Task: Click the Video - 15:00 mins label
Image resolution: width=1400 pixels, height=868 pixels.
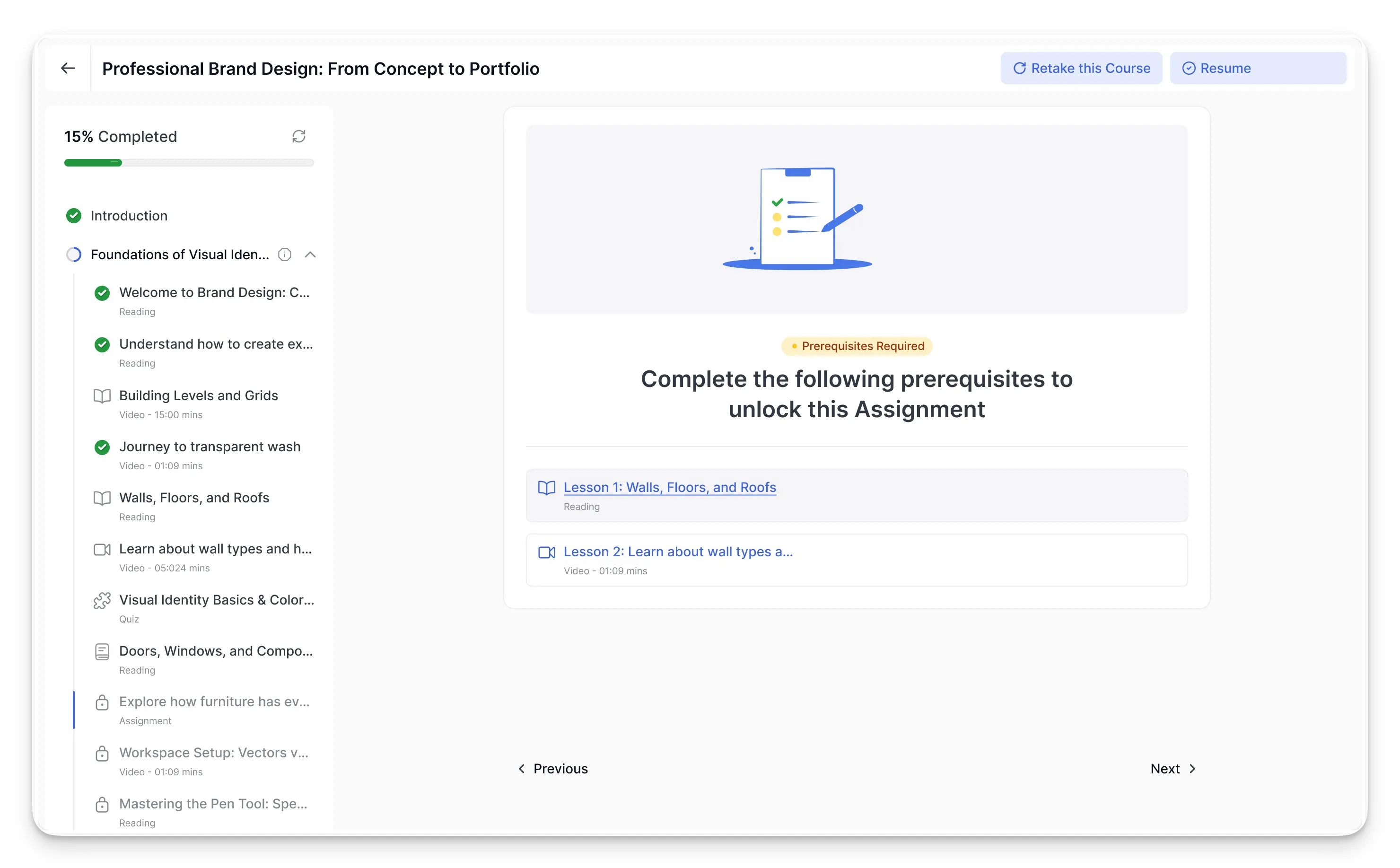Action: click(161, 415)
